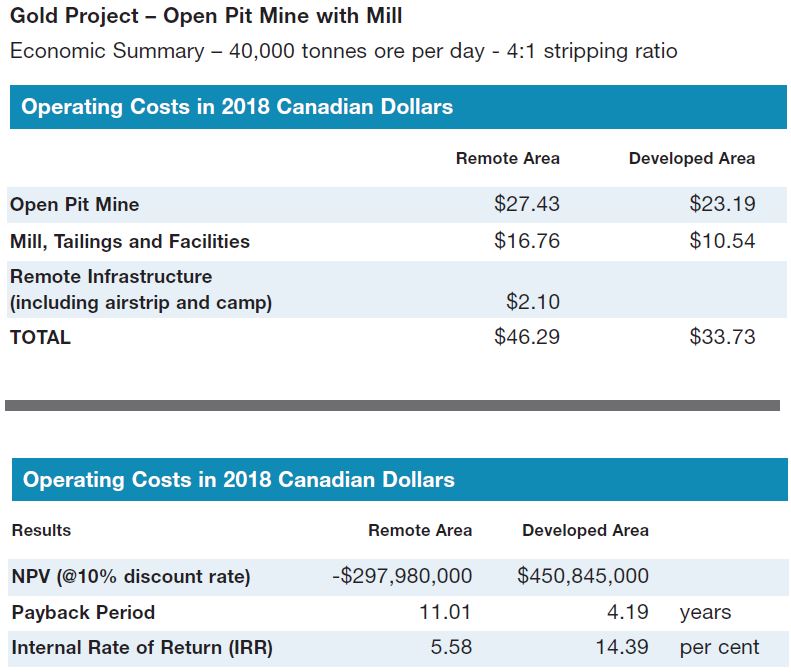Viewport: 791px width, 672px height.
Task: Select the Open Pit Mine row label
Action: pos(74,205)
